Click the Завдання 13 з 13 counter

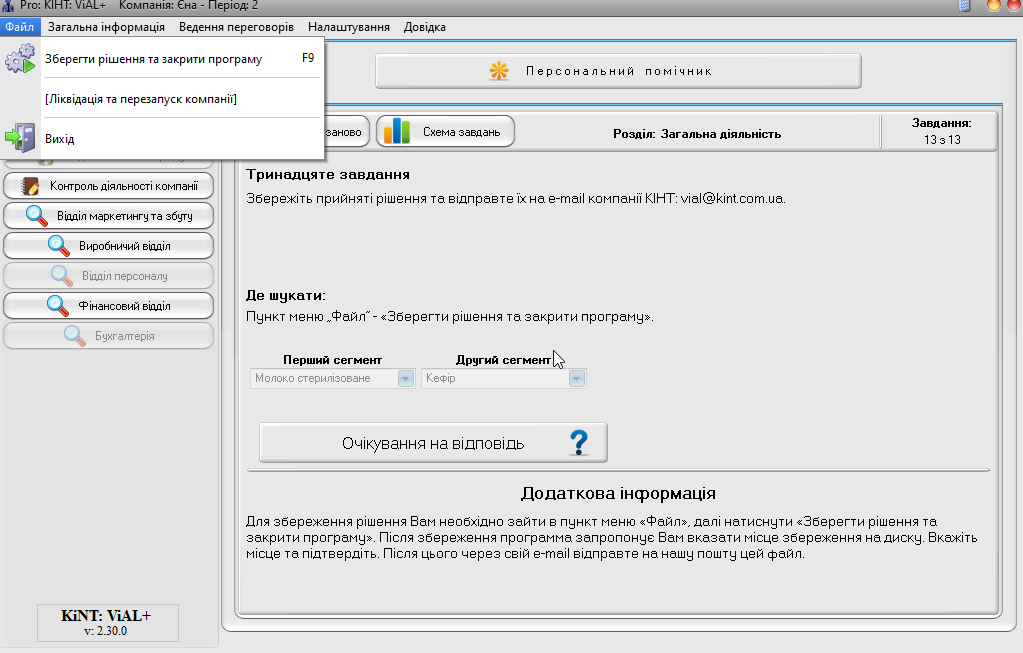[941, 131]
